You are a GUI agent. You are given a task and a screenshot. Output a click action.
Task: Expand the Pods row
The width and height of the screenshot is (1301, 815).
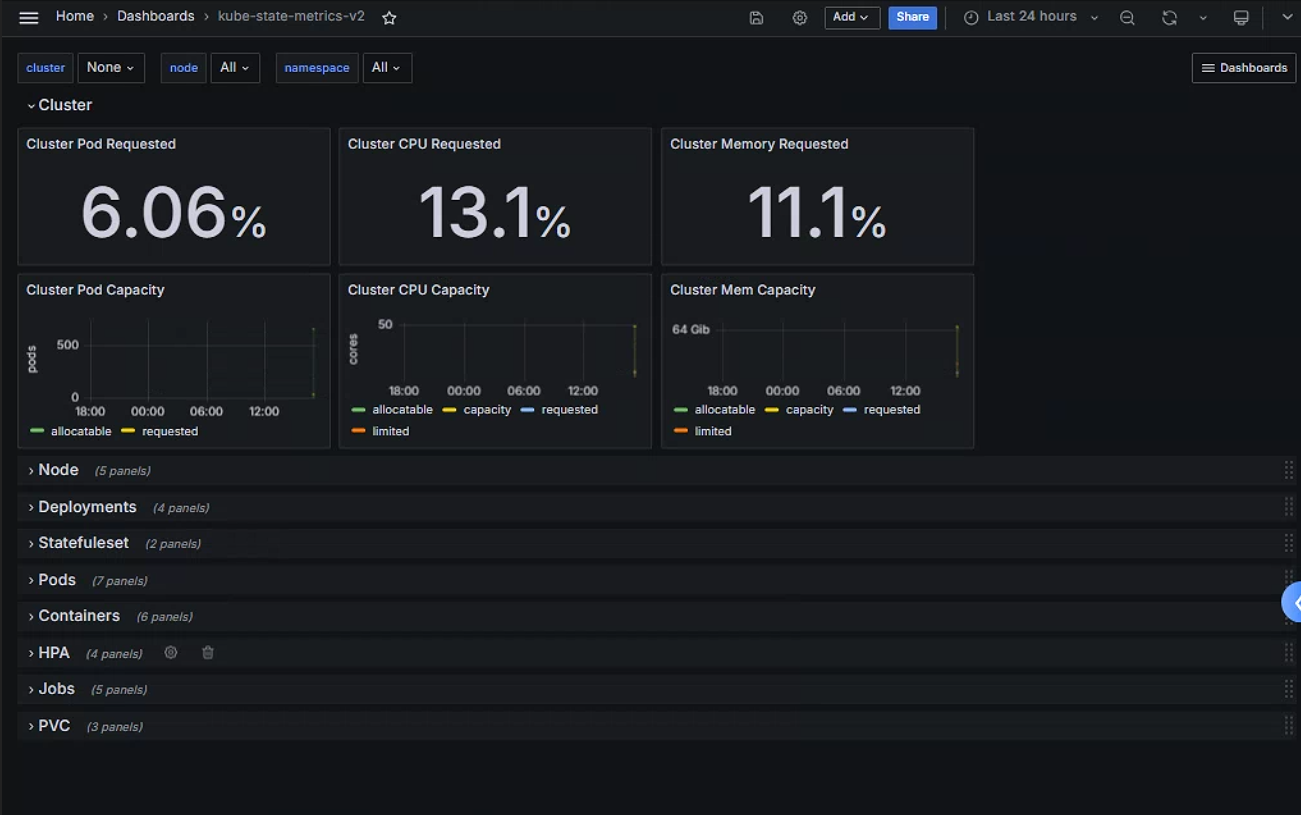pos(51,580)
